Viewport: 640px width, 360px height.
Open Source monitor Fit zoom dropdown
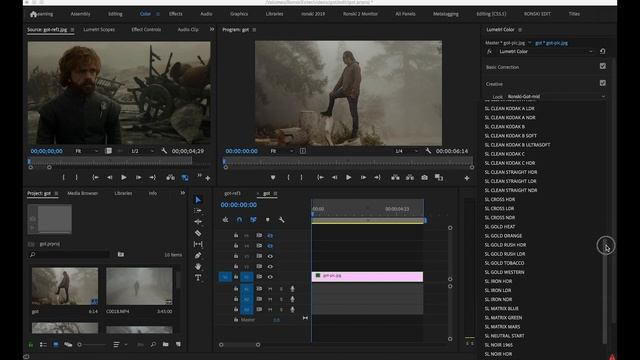click(87, 151)
